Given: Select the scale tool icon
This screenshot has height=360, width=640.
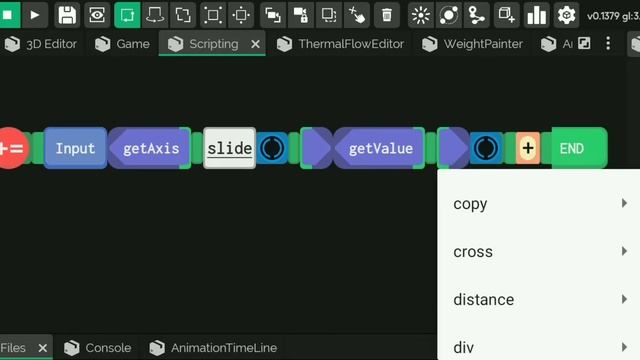Looking at the screenshot, I should (x=183, y=15).
